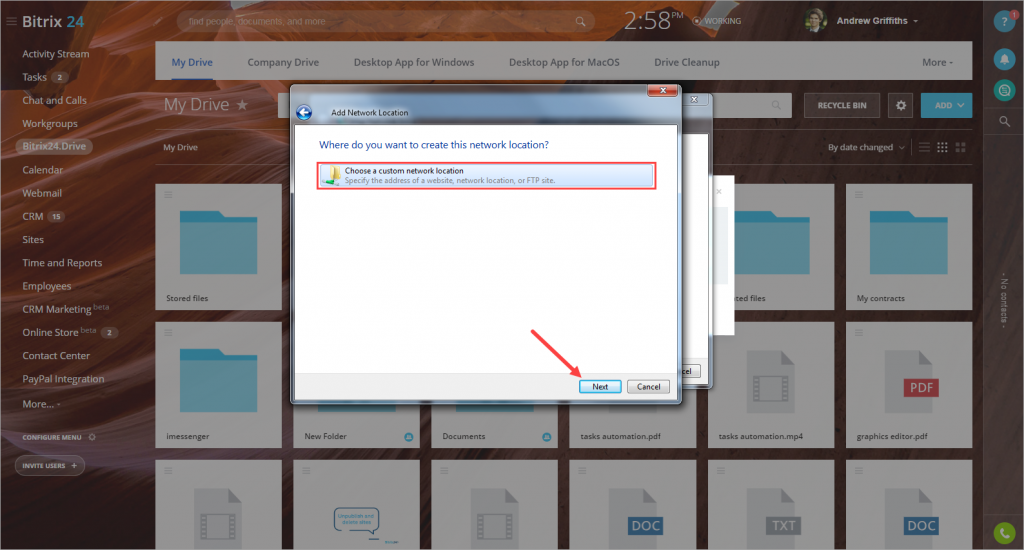Open Time and Reports in sidebar

62,263
